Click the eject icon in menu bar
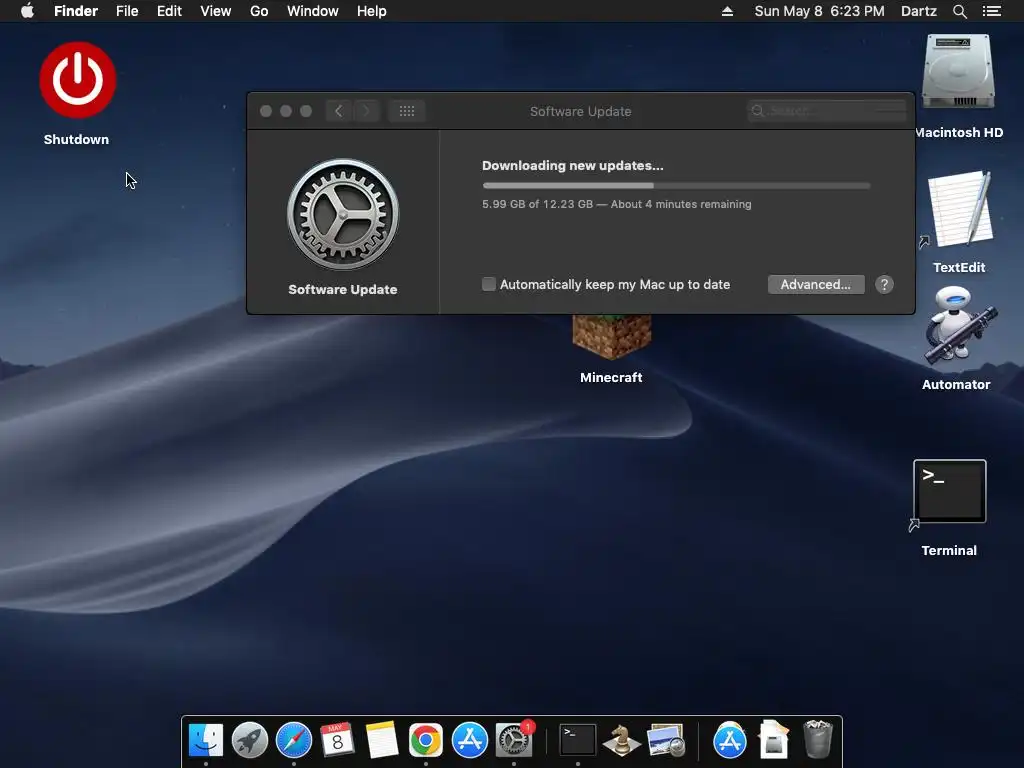Viewport: 1024px width, 768px height. click(x=727, y=11)
